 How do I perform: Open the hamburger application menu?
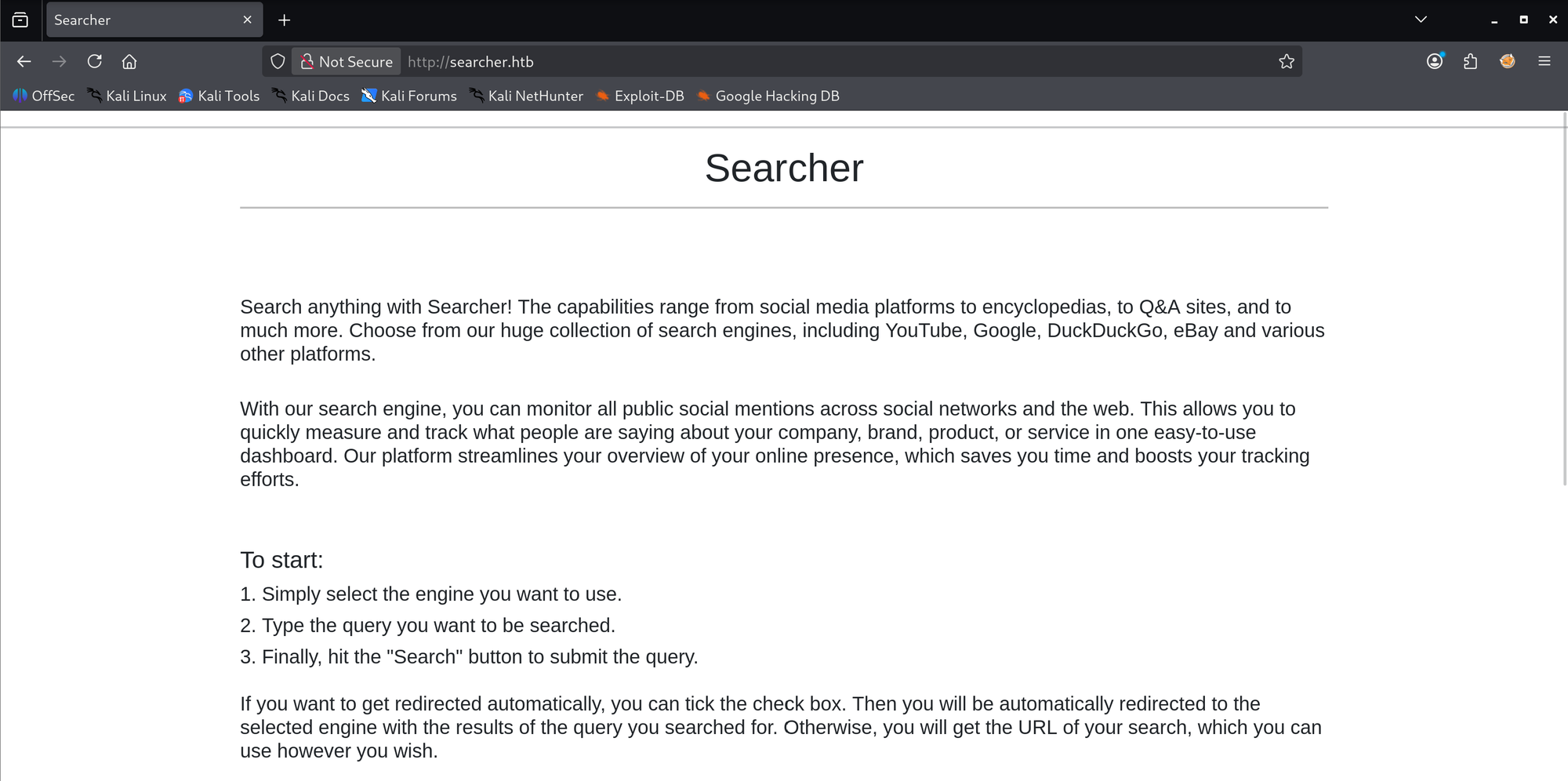(1544, 61)
